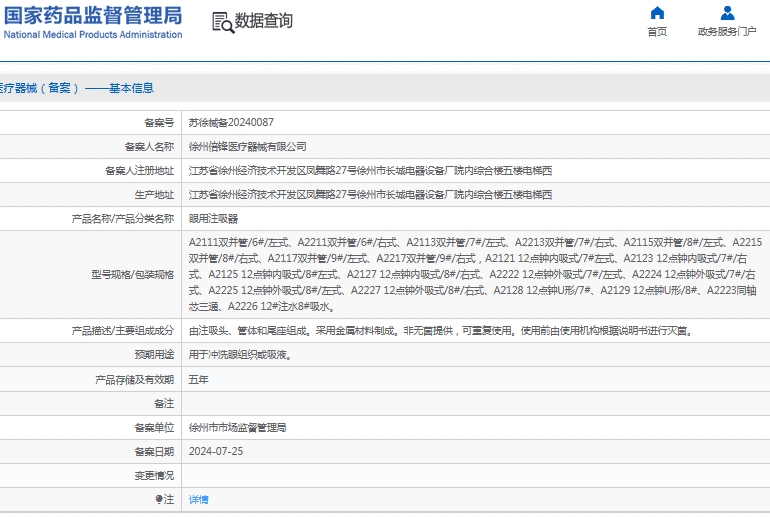Click the 备案号 row label

(159, 122)
